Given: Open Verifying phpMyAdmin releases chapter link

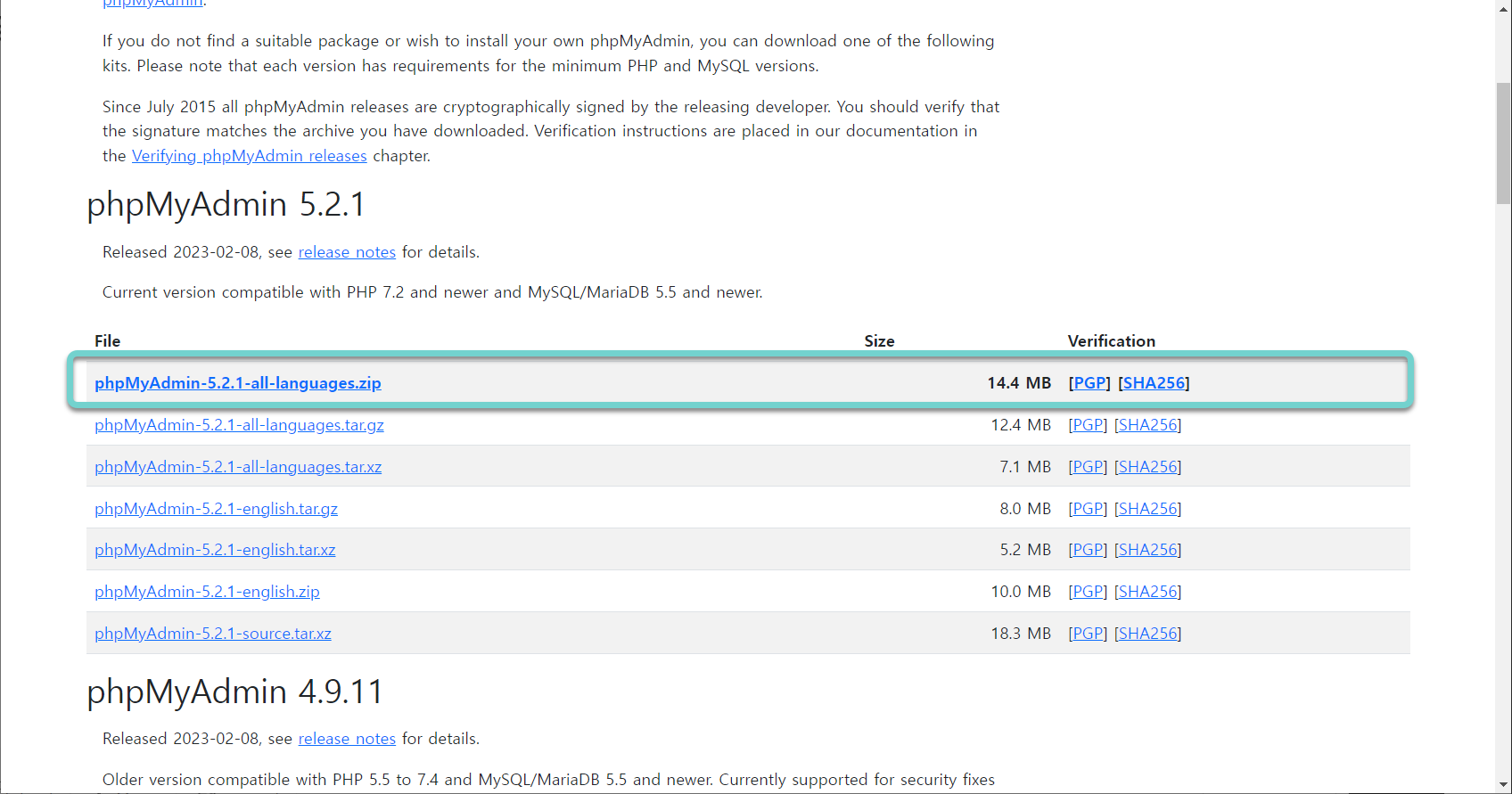Looking at the screenshot, I should click(x=249, y=156).
